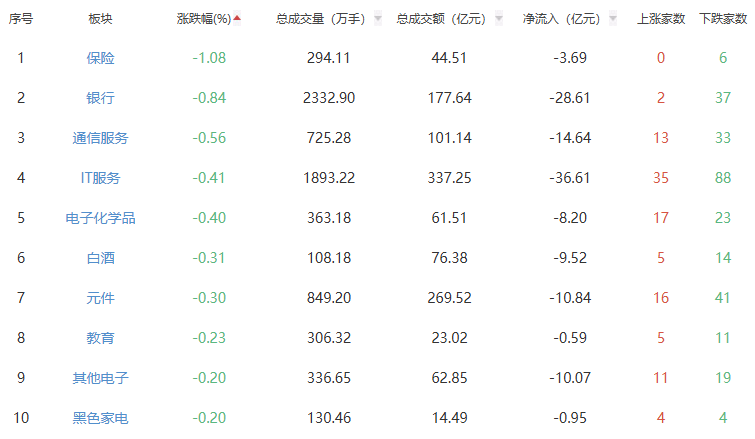Open the 白酒 sector link
The width and height of the screenshot is (755, 439).
100,258
